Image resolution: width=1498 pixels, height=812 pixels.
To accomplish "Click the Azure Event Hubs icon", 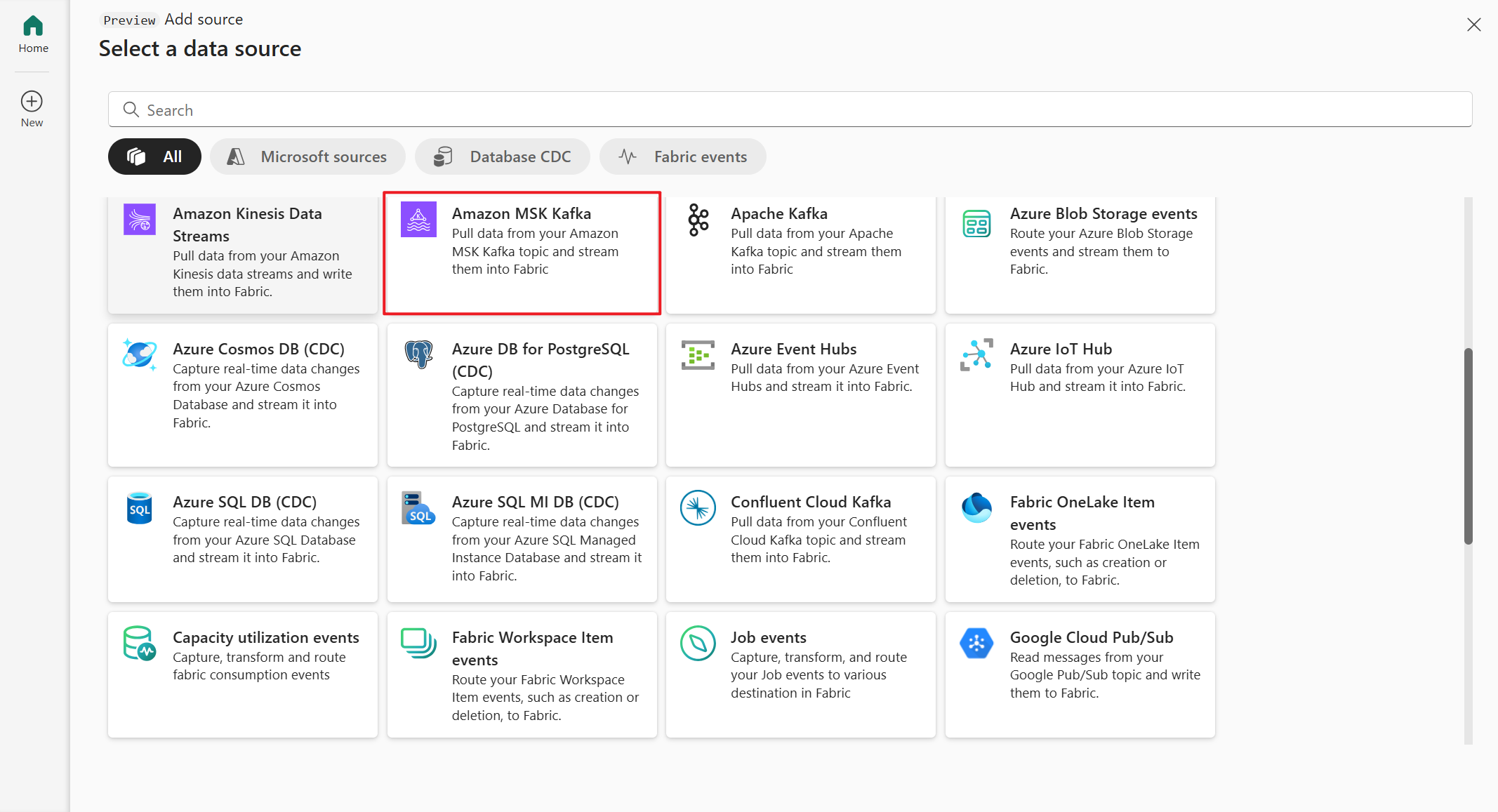I will pyautogui.click(x=698, y=355).
